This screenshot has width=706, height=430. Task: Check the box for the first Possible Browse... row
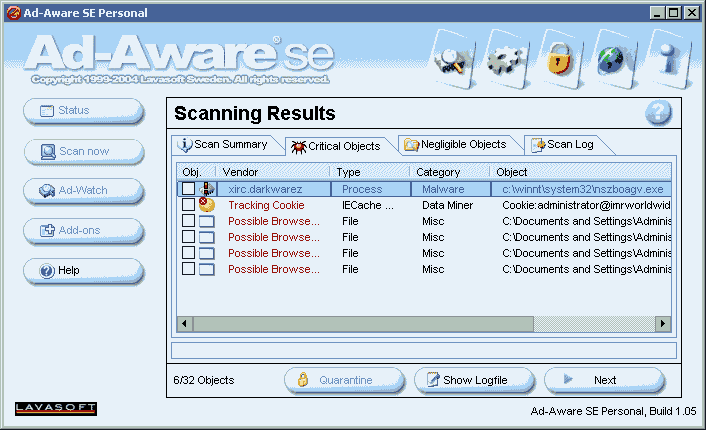tap(188, 221)
